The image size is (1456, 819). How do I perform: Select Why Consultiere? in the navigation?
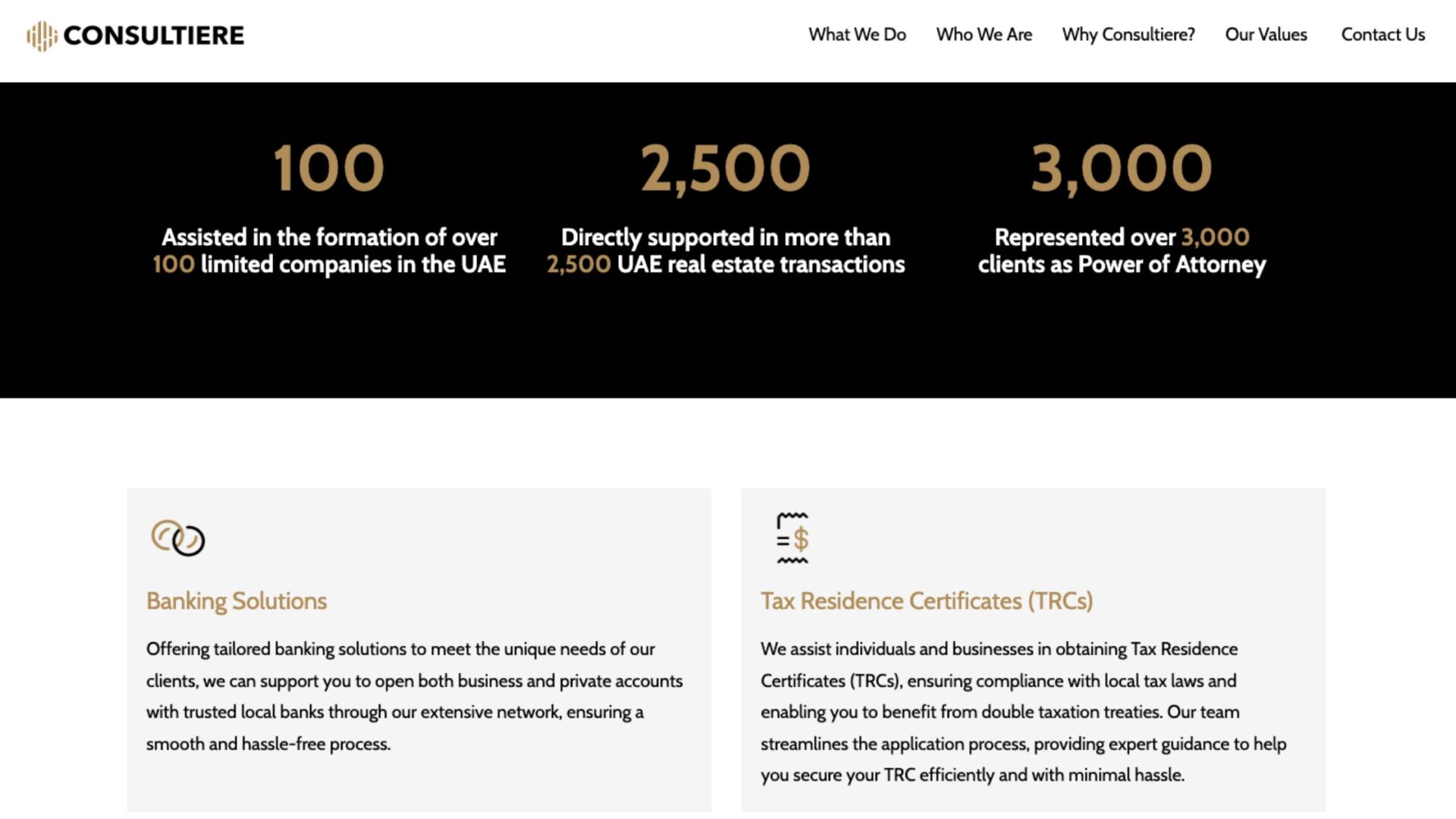[1128, 35]
